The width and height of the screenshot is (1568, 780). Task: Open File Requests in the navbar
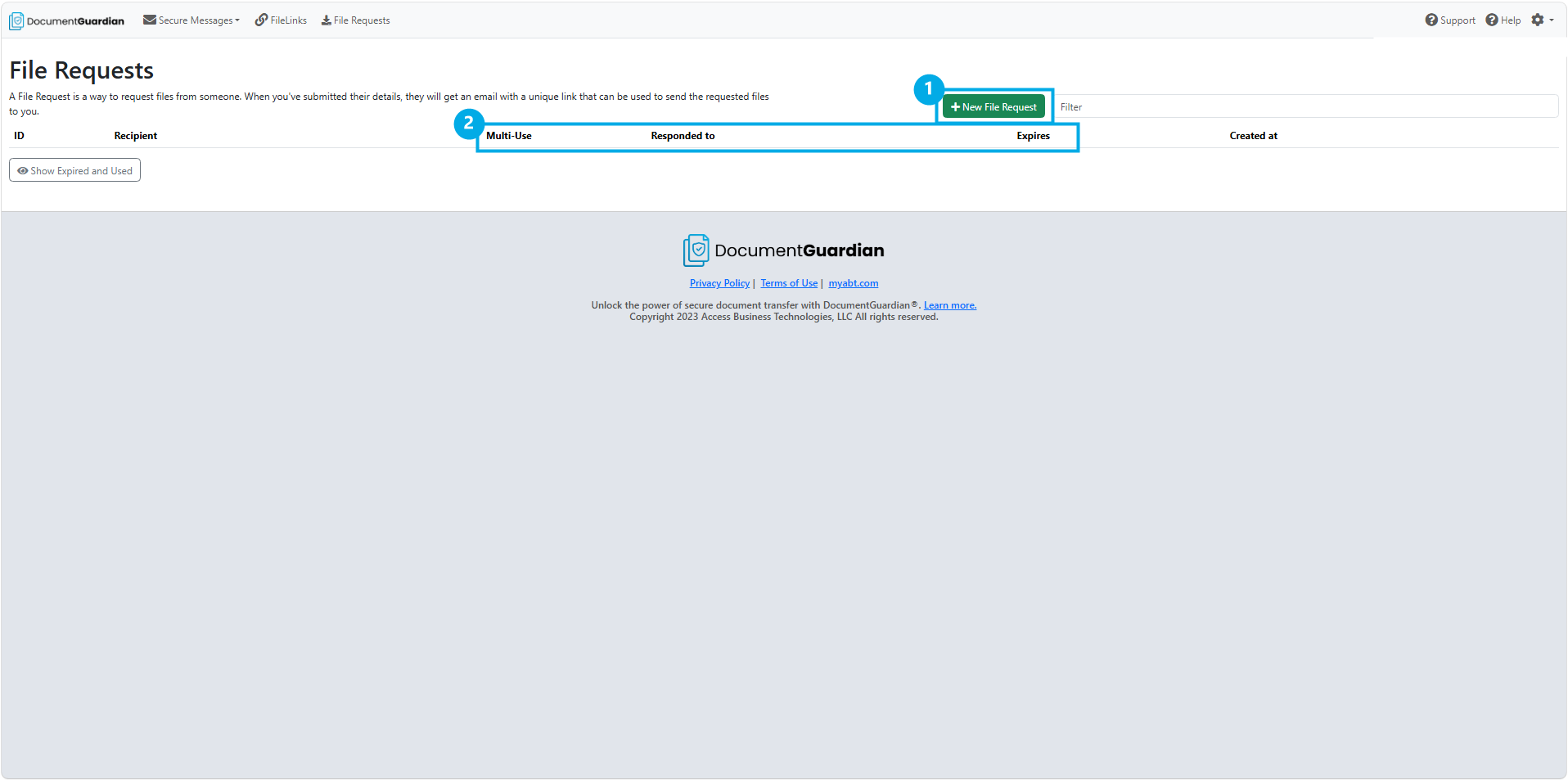pyautogui.click(x=355, y=20)
